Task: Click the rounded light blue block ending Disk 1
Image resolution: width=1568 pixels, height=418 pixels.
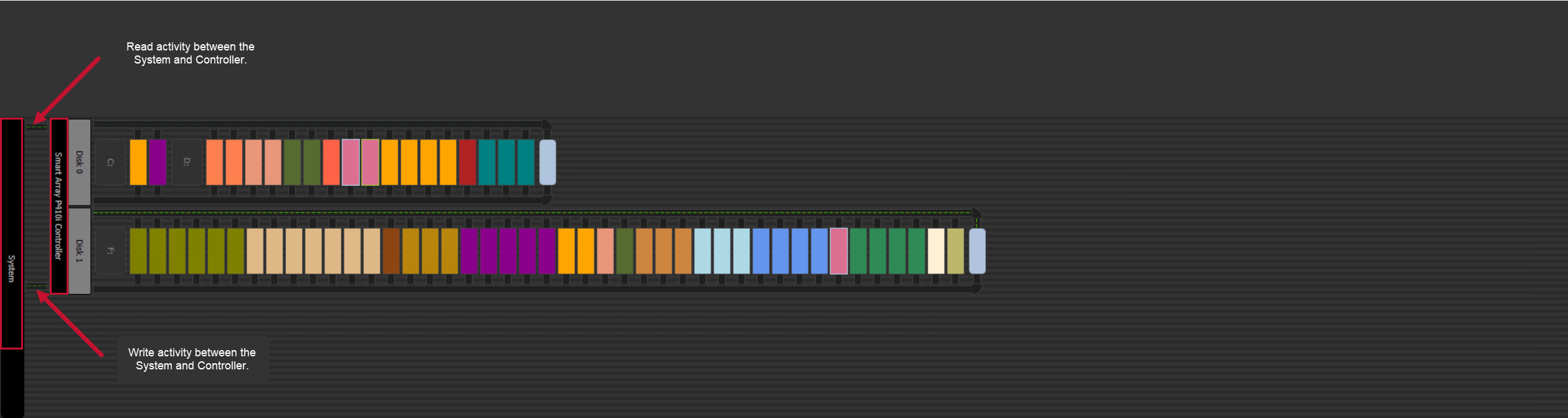Action: click(x=977, y=251)
